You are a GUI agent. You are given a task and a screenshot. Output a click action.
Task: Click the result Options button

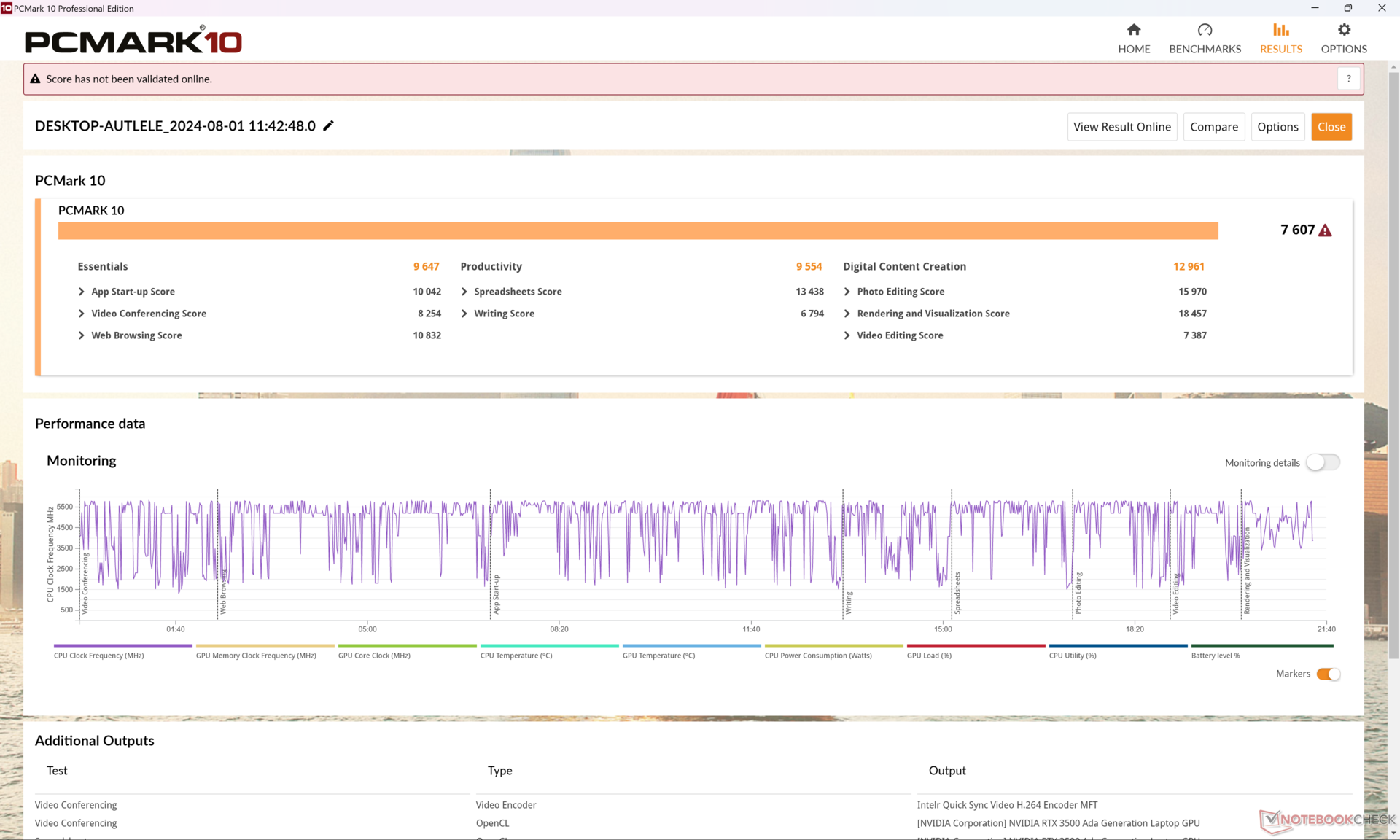tap(1277, 127)
